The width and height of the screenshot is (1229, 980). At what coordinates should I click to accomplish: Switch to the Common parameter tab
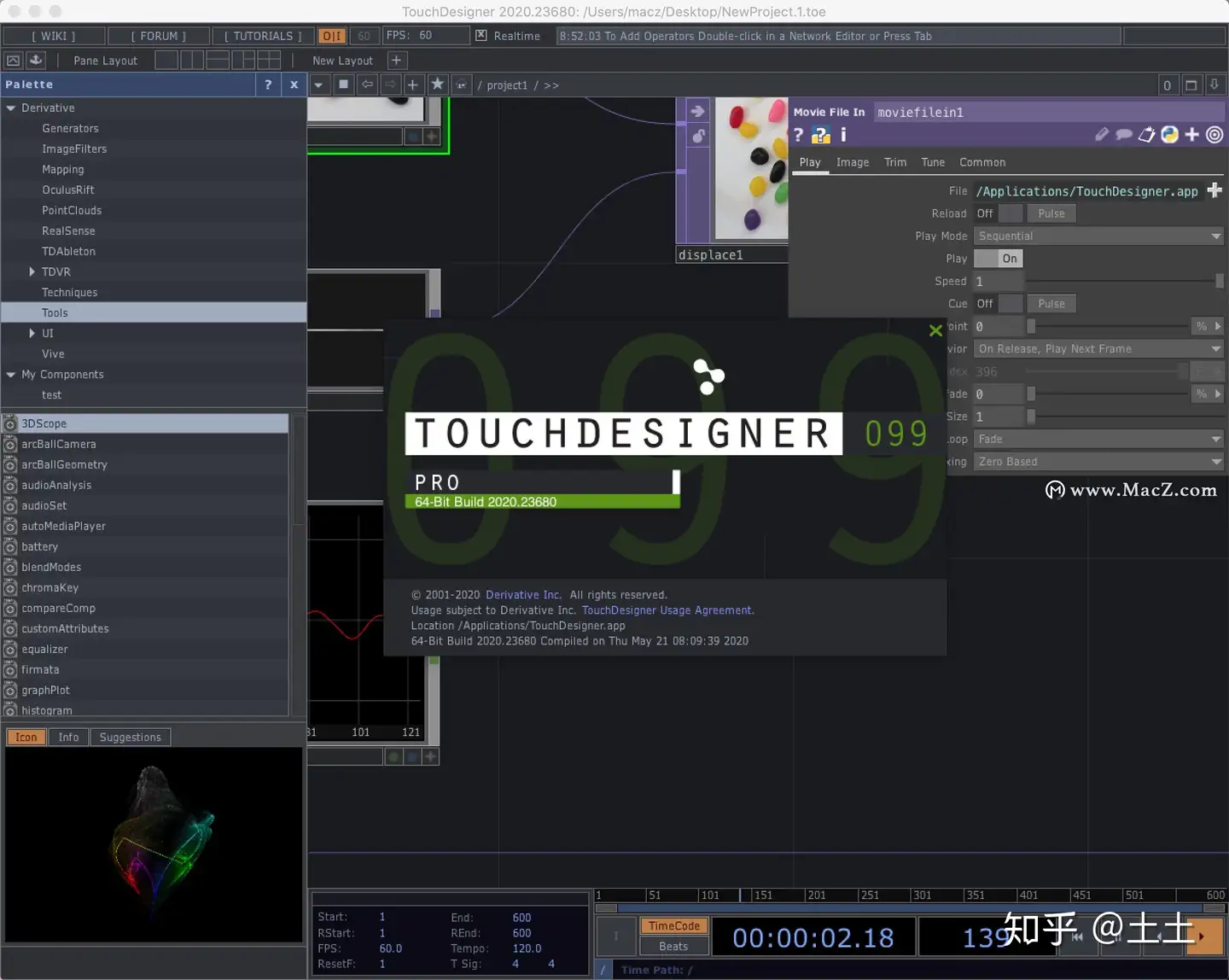click(982, 162)
